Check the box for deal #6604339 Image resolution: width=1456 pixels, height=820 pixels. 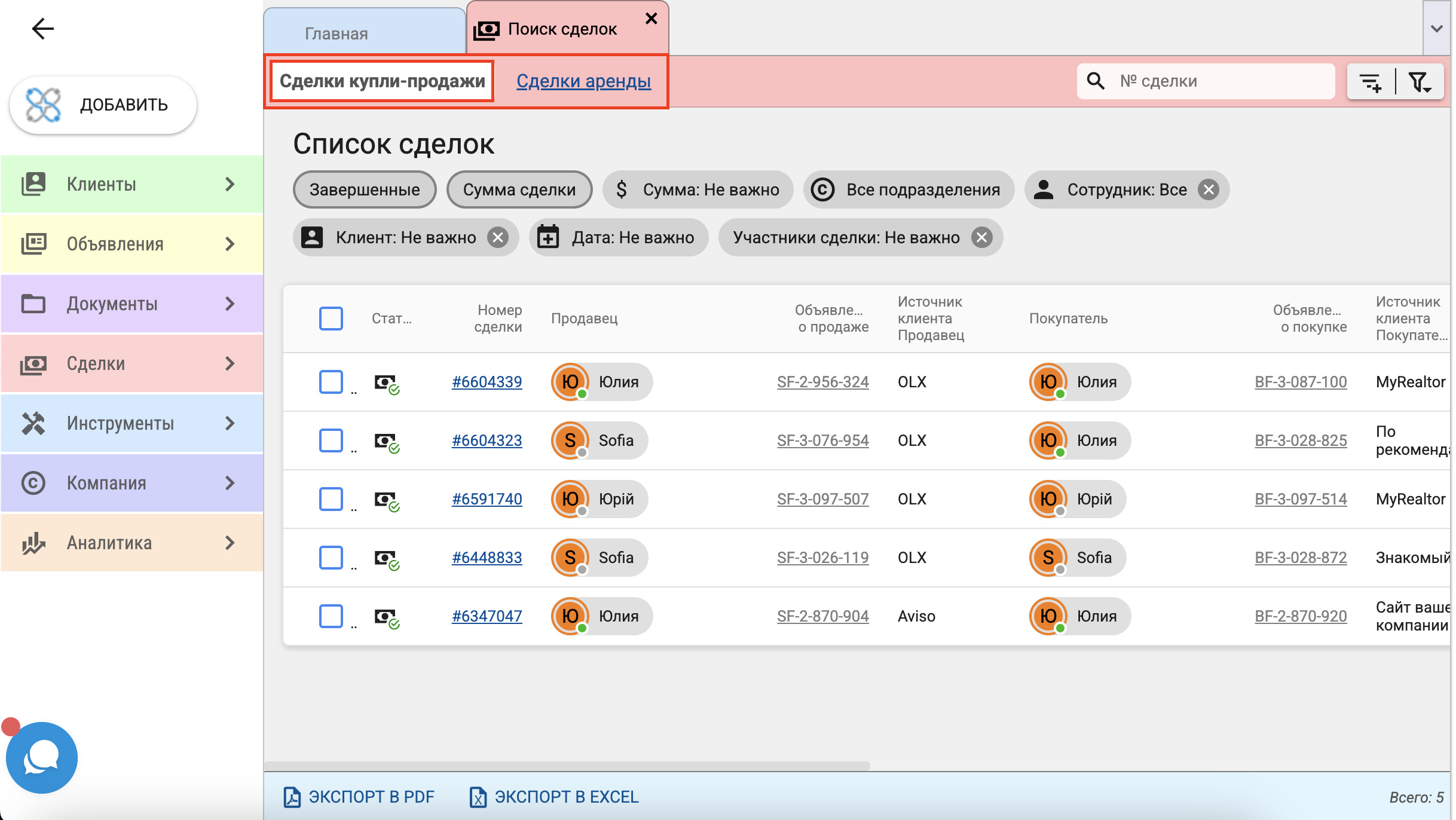[331, 382]
